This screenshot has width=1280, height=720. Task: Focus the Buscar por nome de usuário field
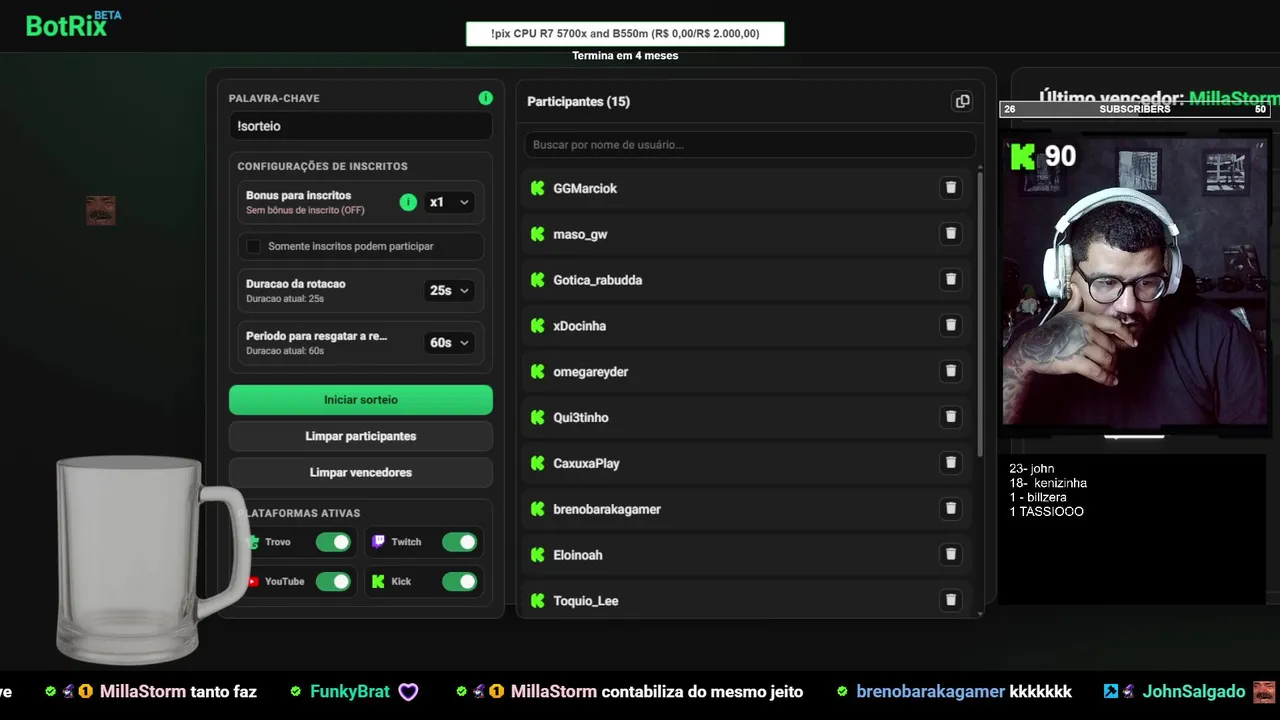tap(749, 145)
